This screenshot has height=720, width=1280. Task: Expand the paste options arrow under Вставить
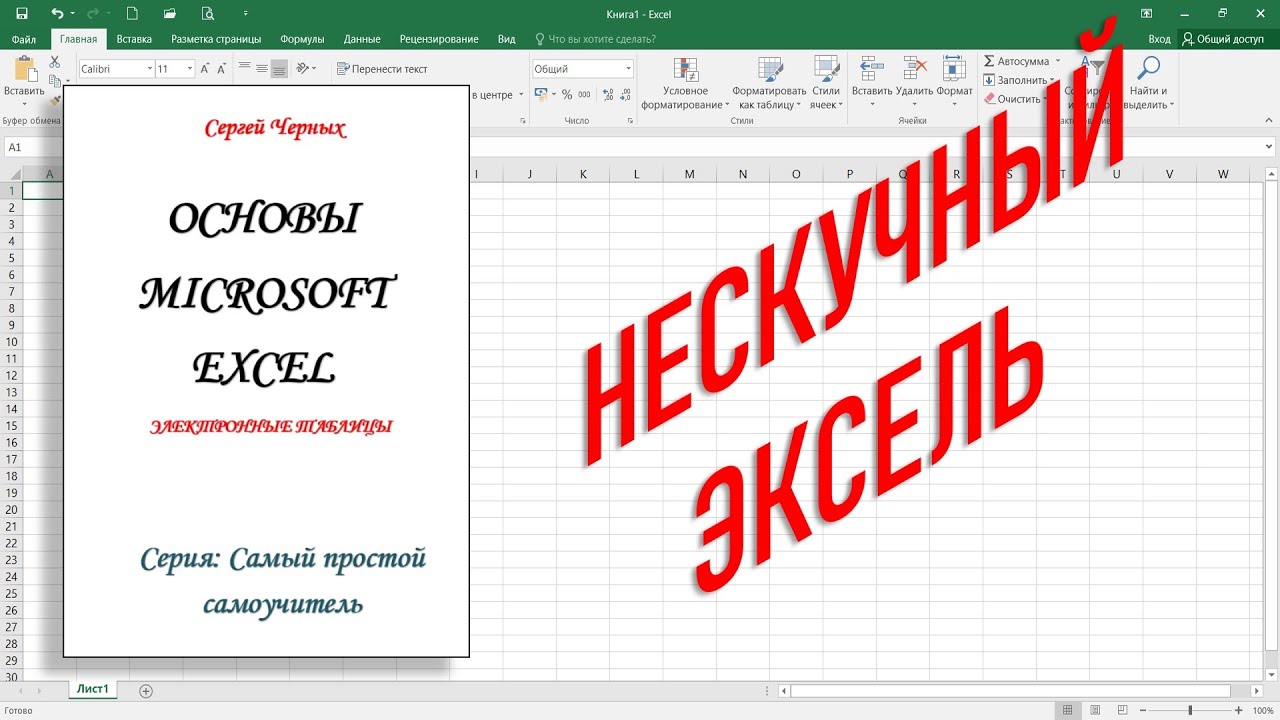[x=24, y=103]
